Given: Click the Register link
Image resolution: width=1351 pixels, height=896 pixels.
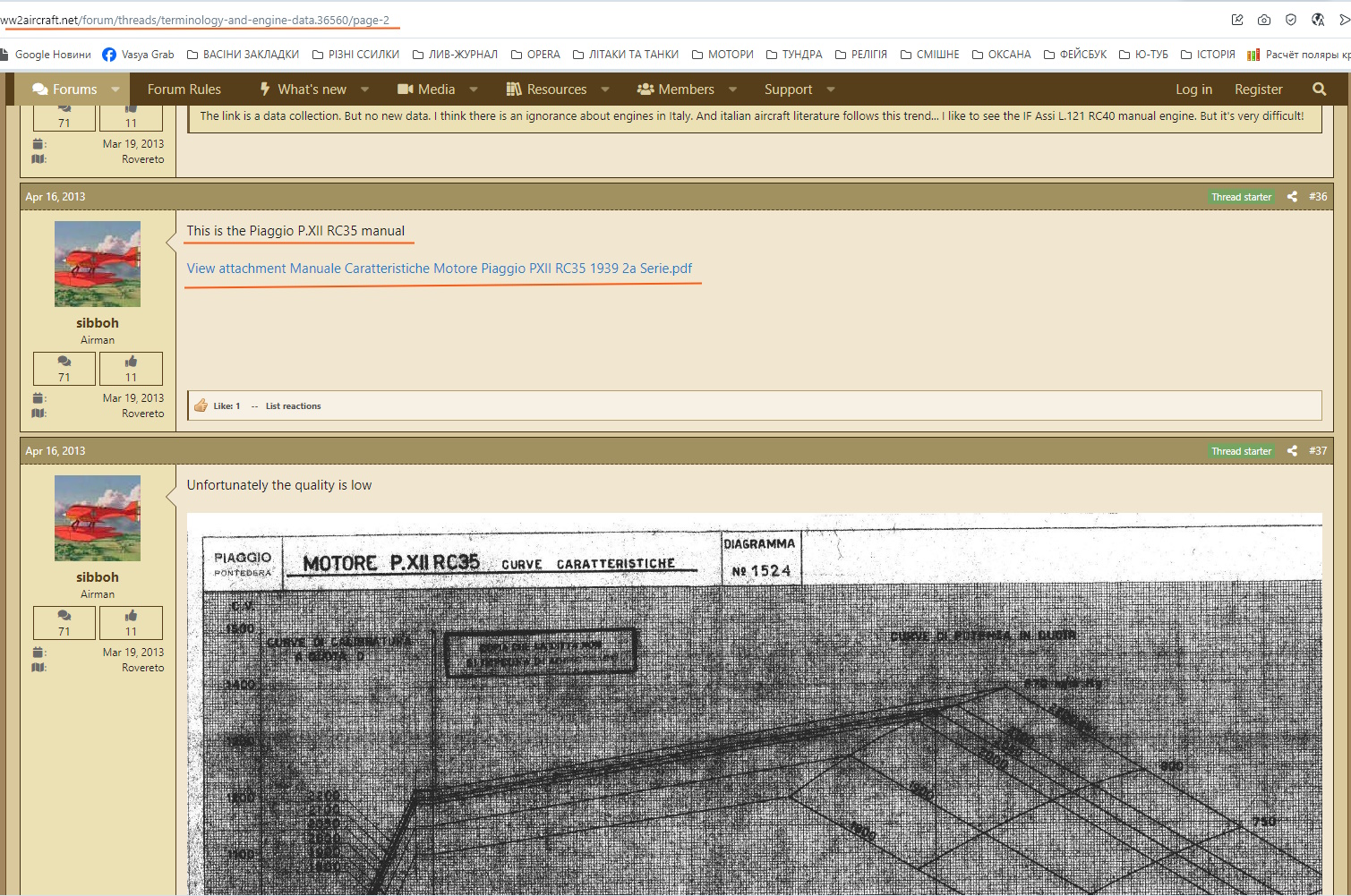Looking at the screenshot, I should [1259, 90].
